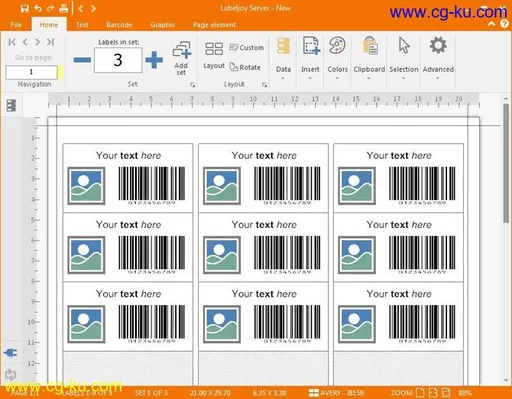Open the Selection dropdown
This screenshot has height=399, width=512.
[x=404, y=59]
